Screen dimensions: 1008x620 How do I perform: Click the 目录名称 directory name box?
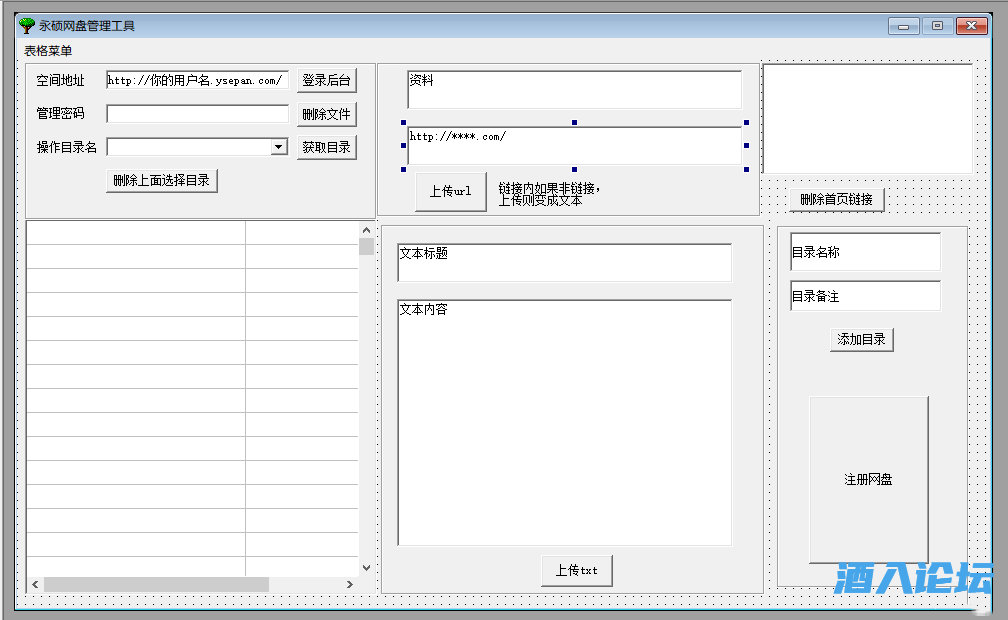864,252
